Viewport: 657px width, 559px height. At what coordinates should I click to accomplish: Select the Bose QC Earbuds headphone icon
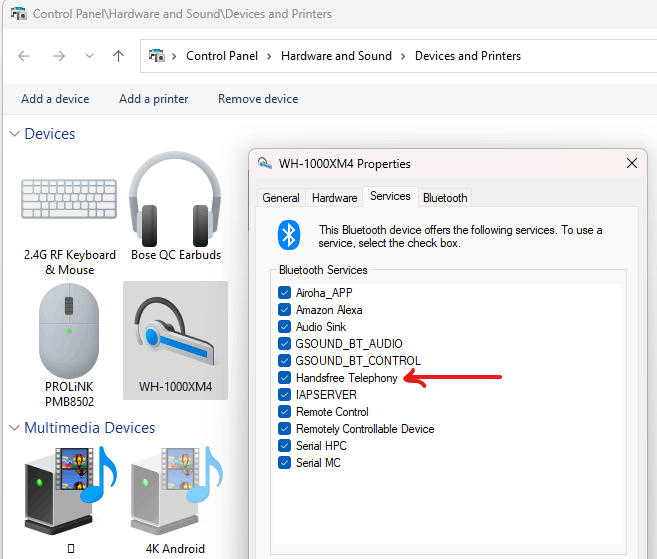[175, 199]
